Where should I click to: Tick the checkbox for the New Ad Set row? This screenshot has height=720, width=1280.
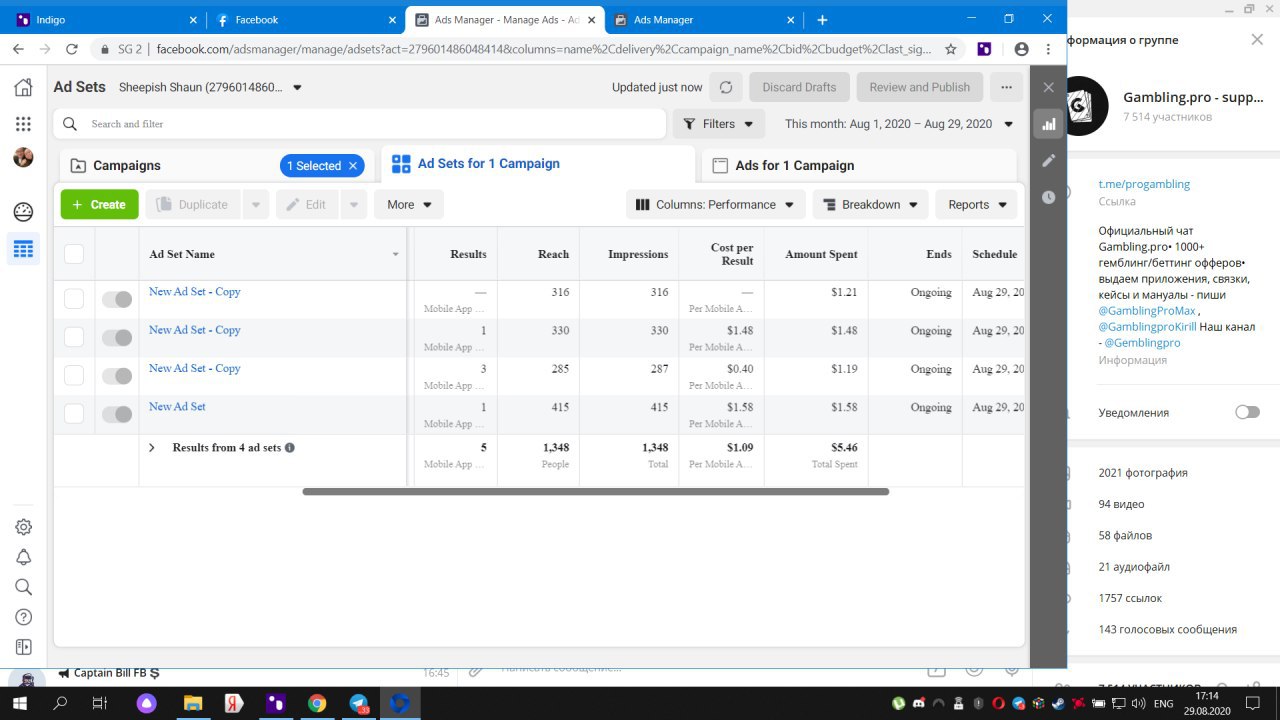[74, 413]
